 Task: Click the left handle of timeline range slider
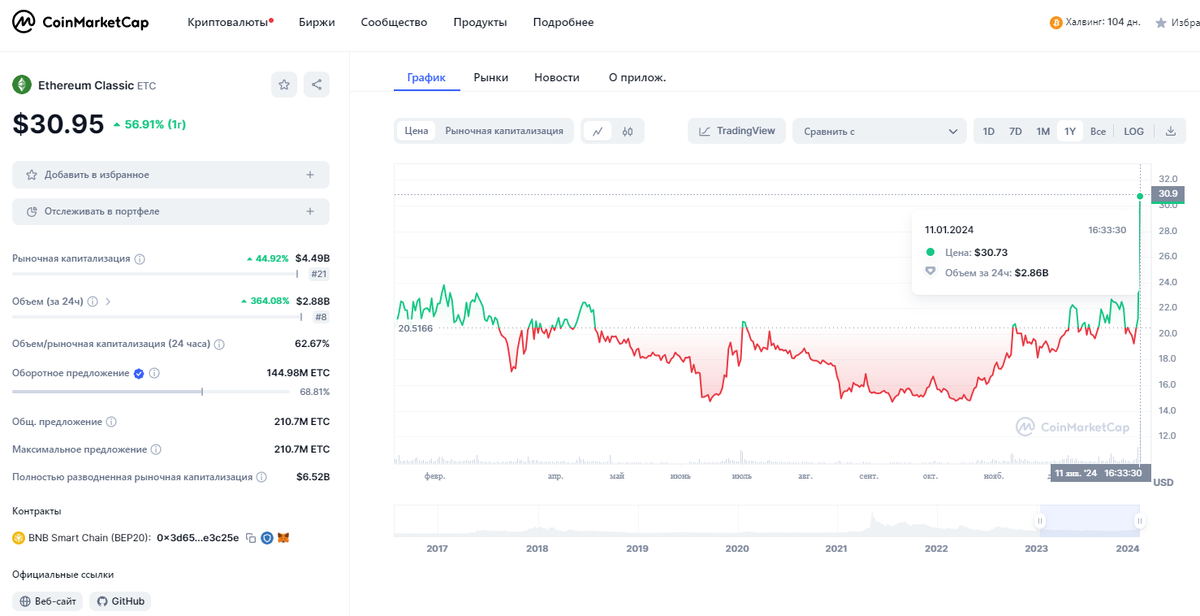click(x=1041, y=521)
